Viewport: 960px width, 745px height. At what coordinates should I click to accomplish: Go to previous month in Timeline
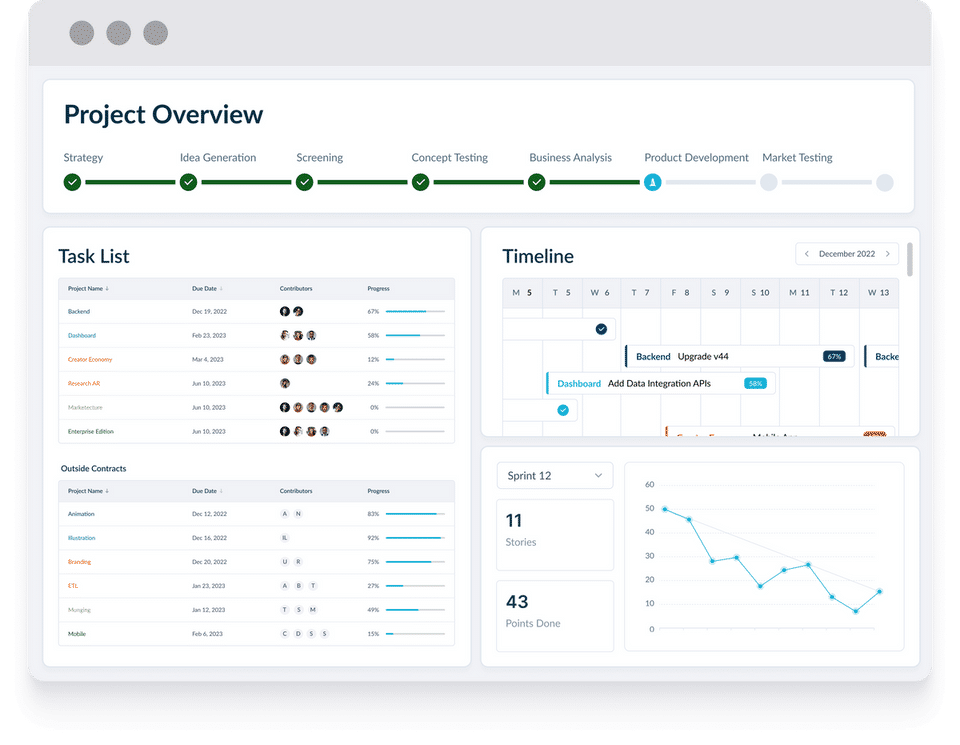click(807, 254)
